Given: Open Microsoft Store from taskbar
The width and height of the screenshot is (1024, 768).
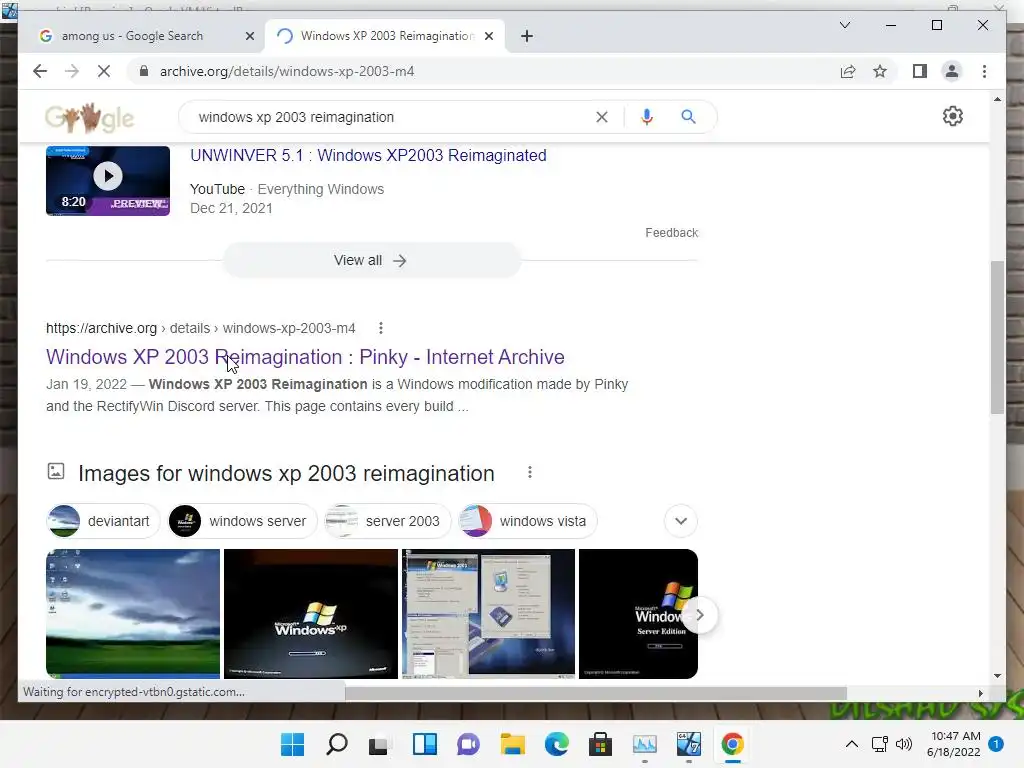Looking at the screenshot, I should pos(600,744).
